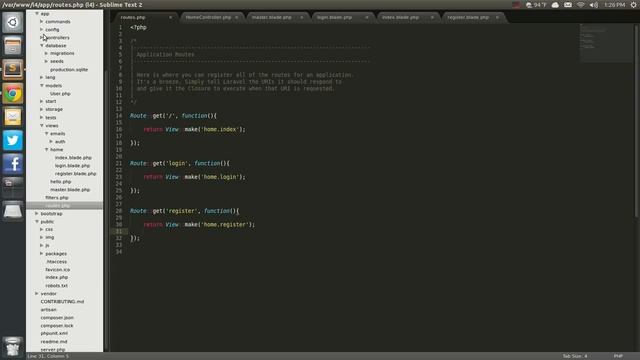The image size is (640, 360).
Task: Open the Twitter app in the dock
Action: [13, 140]
